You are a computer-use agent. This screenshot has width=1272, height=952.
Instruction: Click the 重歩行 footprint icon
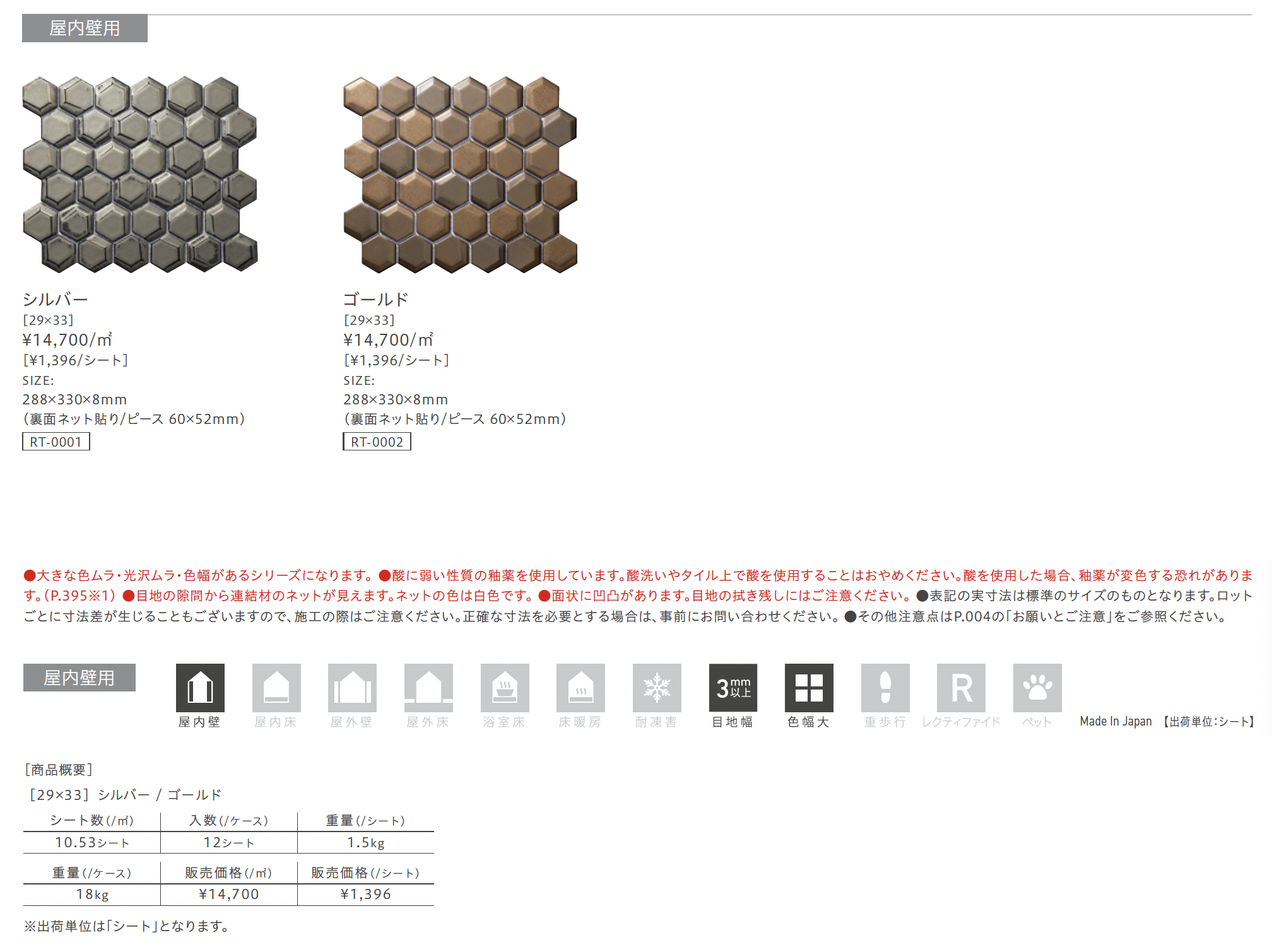pos(885,688)
